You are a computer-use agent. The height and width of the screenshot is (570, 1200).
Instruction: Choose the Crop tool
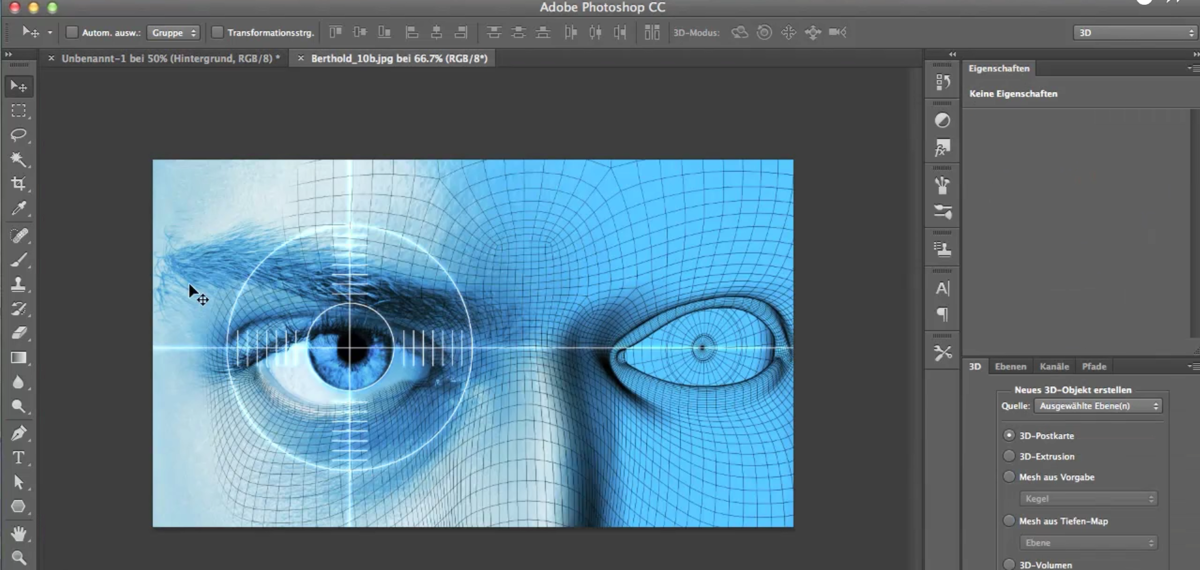point(18,184)
